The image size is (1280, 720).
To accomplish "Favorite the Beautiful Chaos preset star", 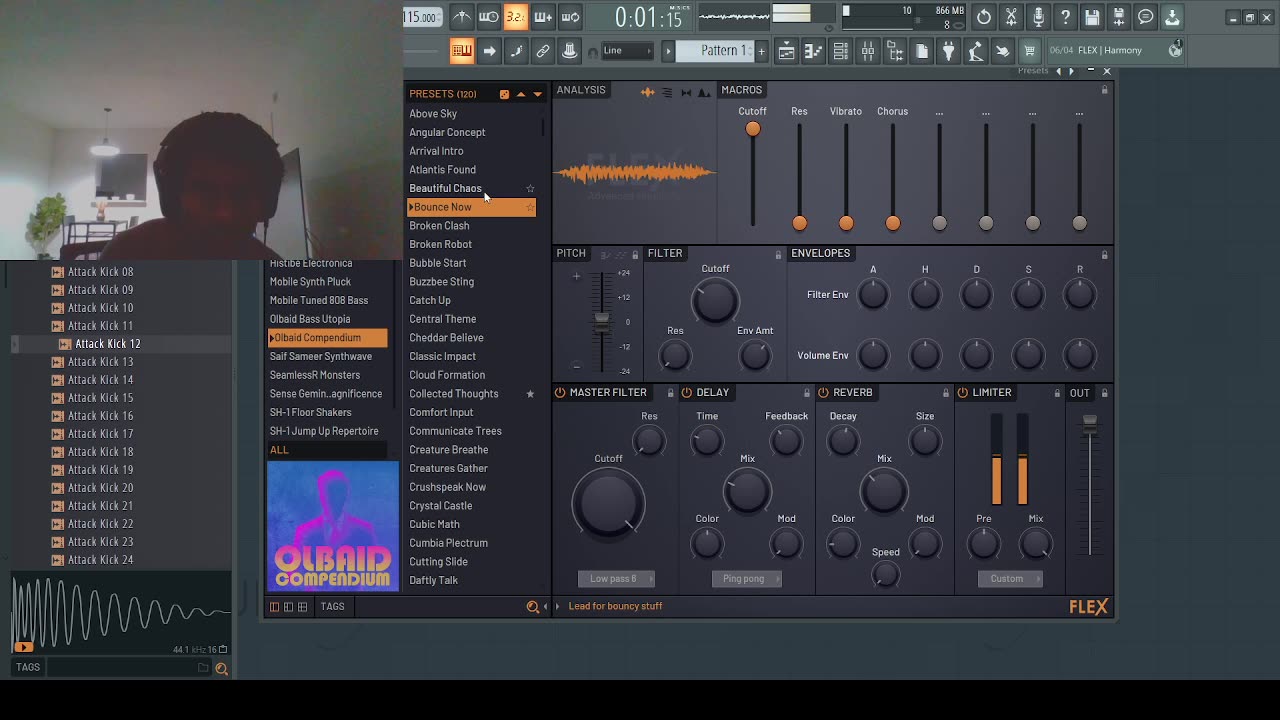I will [530, 188].
